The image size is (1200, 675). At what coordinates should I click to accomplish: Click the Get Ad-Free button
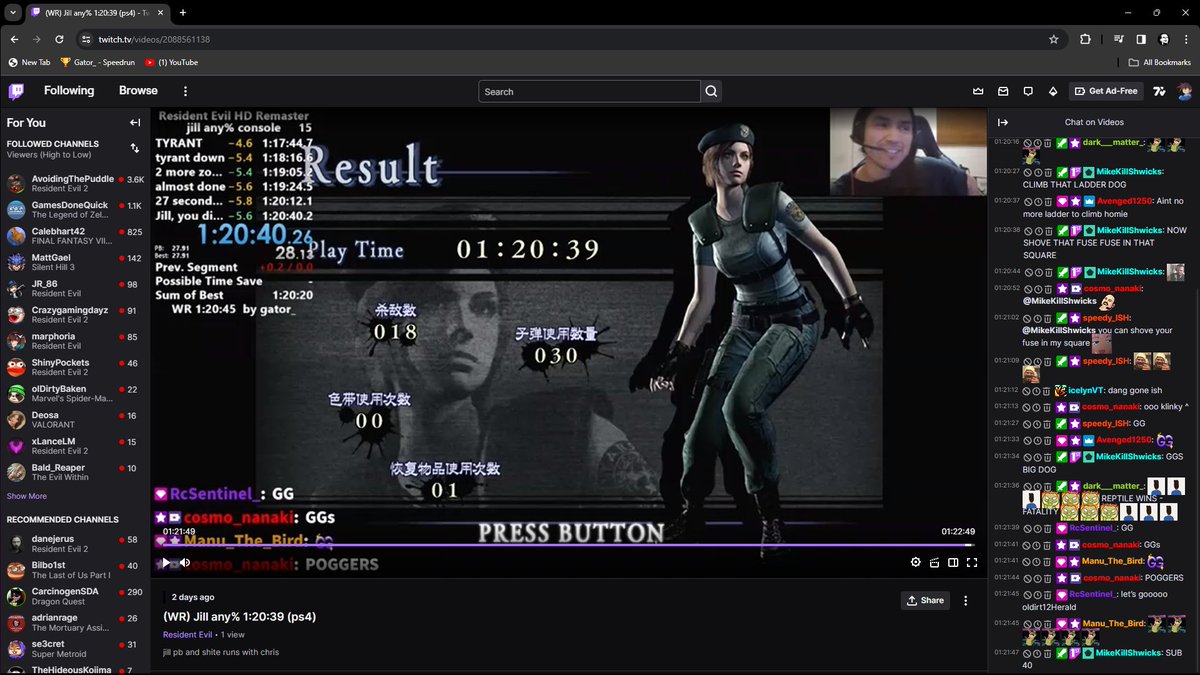click(x=1106, y=90)
